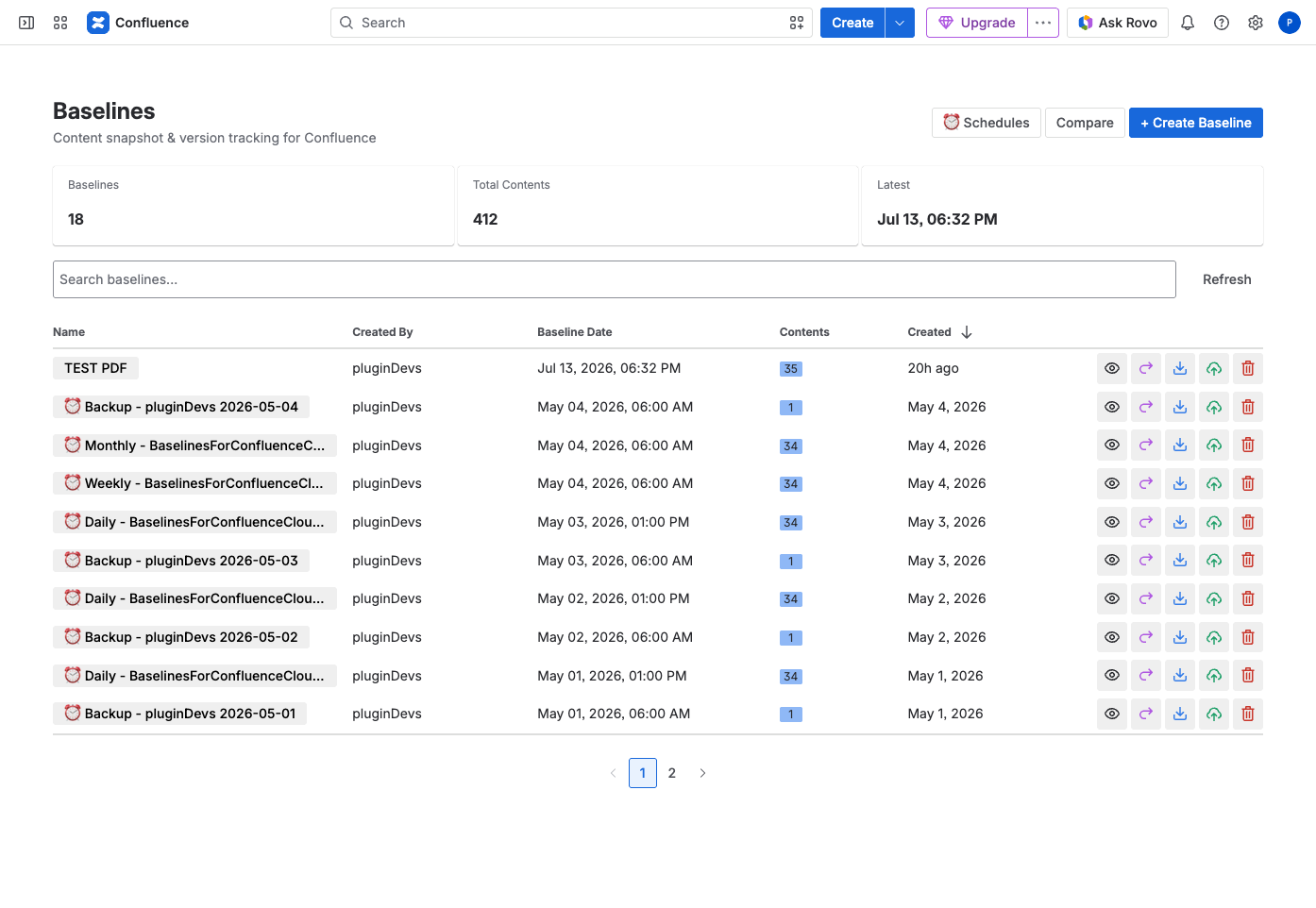The image size is (1316, 908).
Task: Share the TEST PDF baseline
Action: coord(1146,368)
